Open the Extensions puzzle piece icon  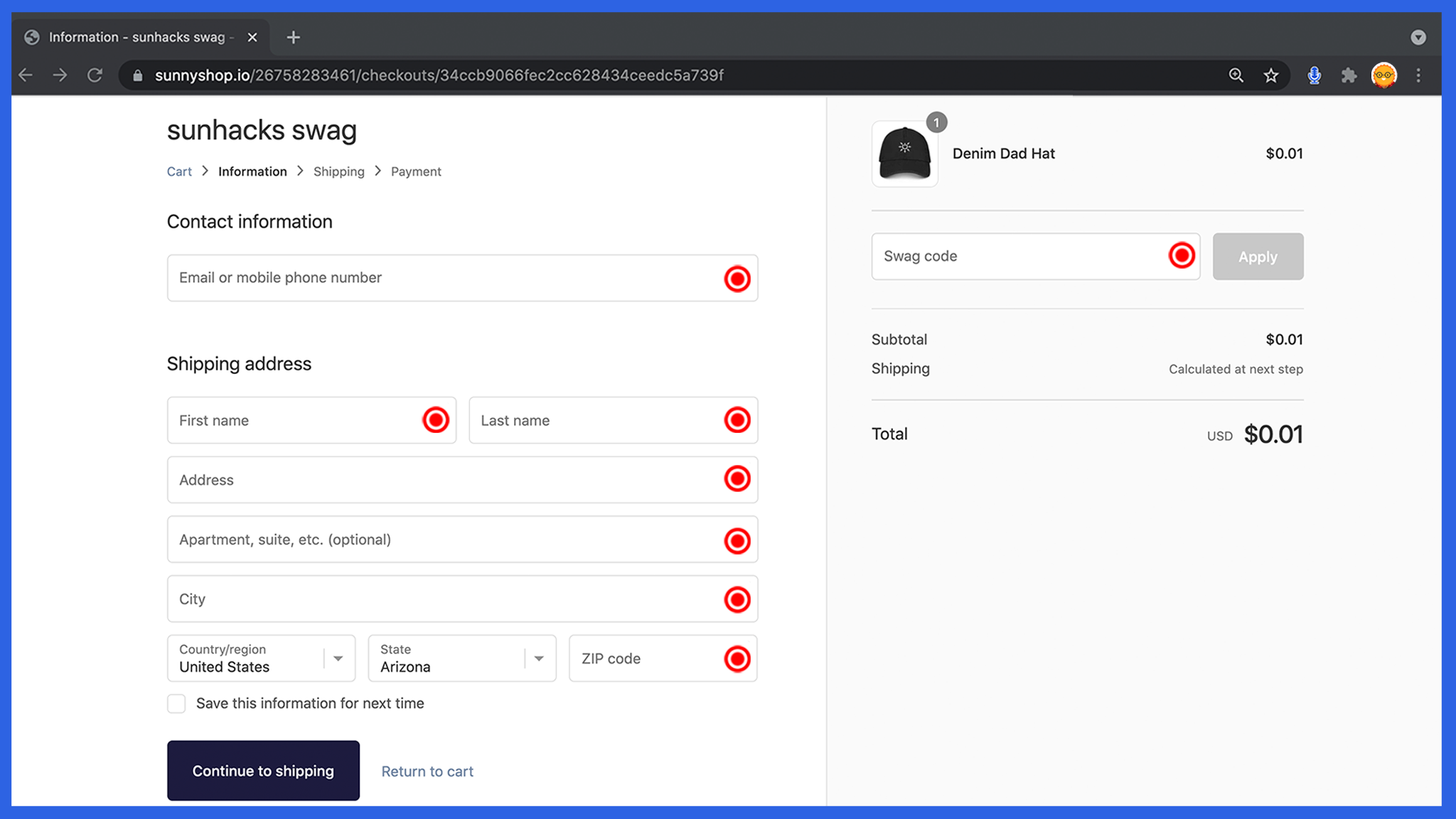[x=1349, y=75]
